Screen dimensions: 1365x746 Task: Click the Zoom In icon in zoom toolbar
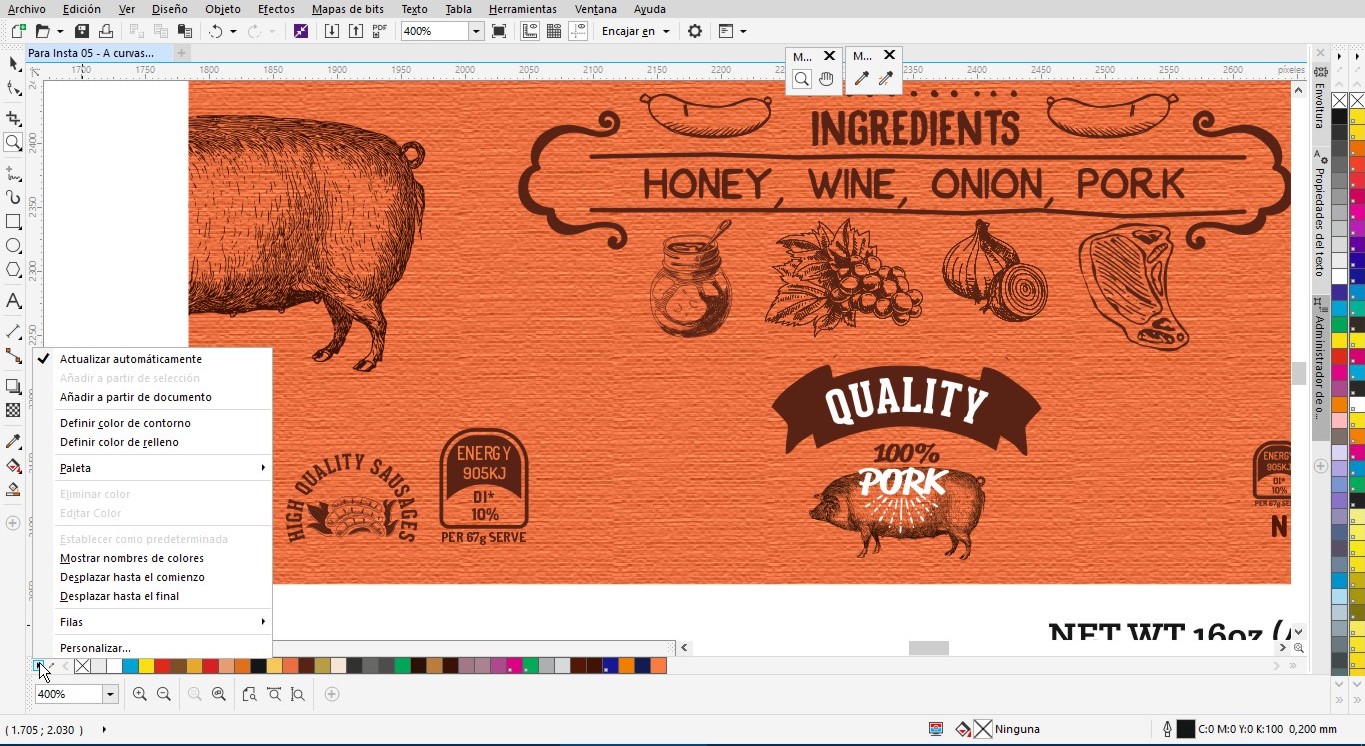pyautogui.click(x=140, y=694)
